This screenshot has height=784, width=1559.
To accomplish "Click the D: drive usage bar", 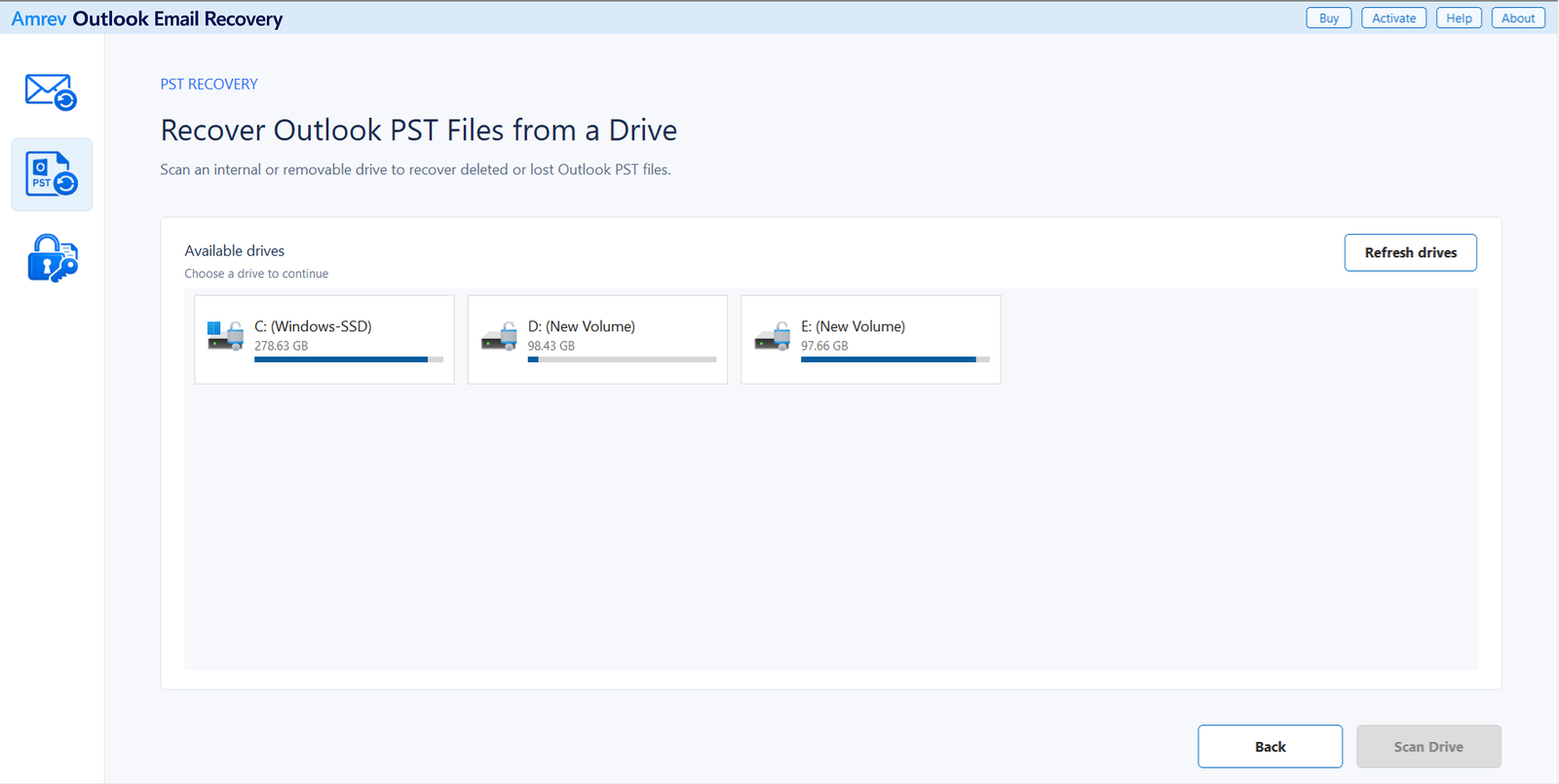I will tap(622, 359).
